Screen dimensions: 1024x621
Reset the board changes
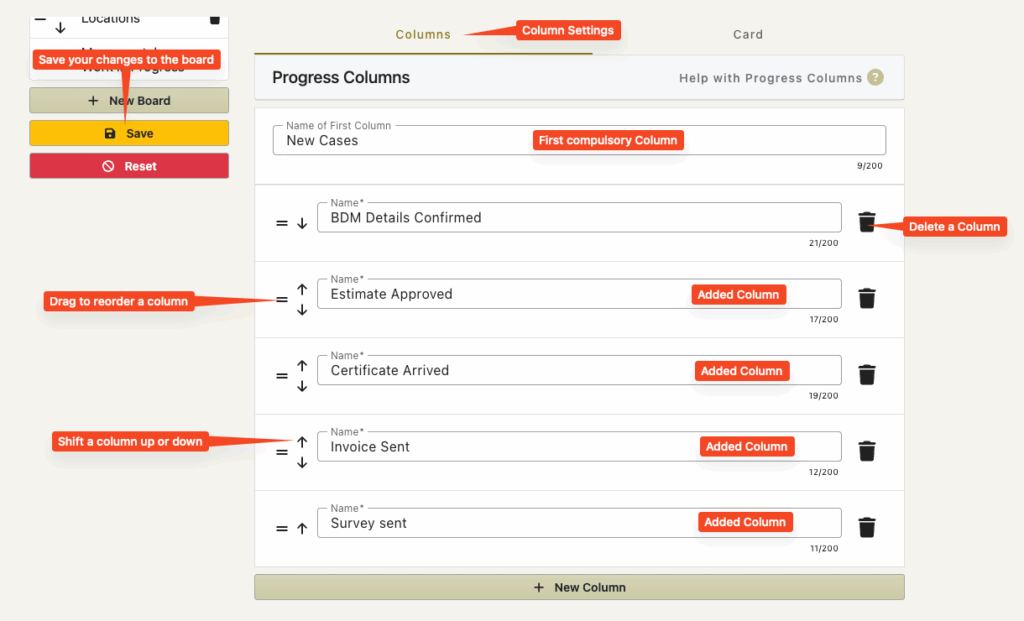point(129,166)
